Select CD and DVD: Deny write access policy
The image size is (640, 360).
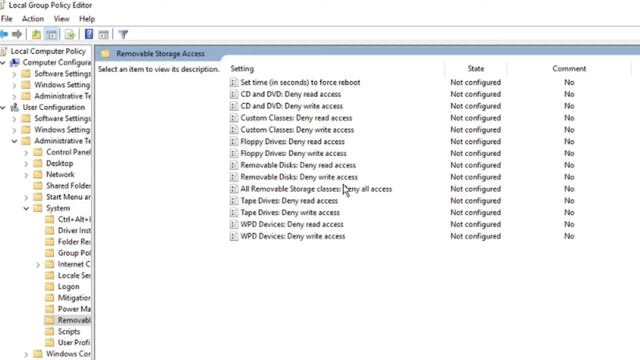click(291, 106)
